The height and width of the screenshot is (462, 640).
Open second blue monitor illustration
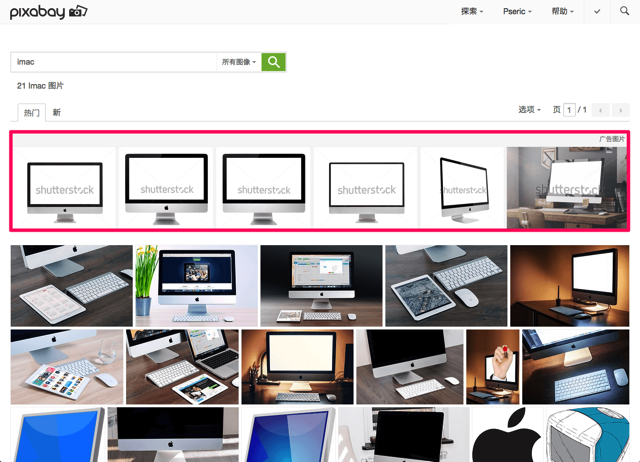288,435
